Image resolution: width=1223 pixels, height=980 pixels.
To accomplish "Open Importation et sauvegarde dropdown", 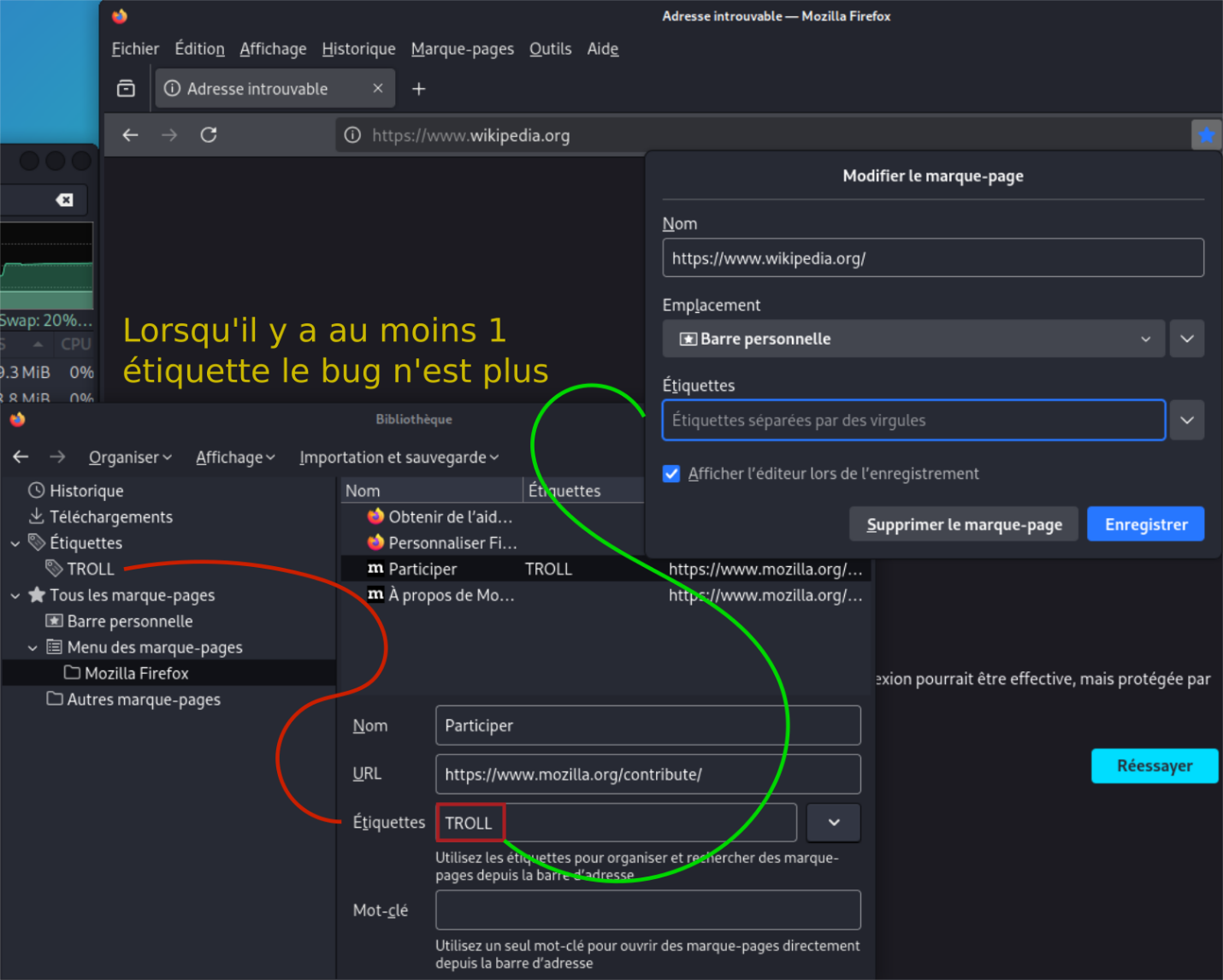I will [399, 458].
